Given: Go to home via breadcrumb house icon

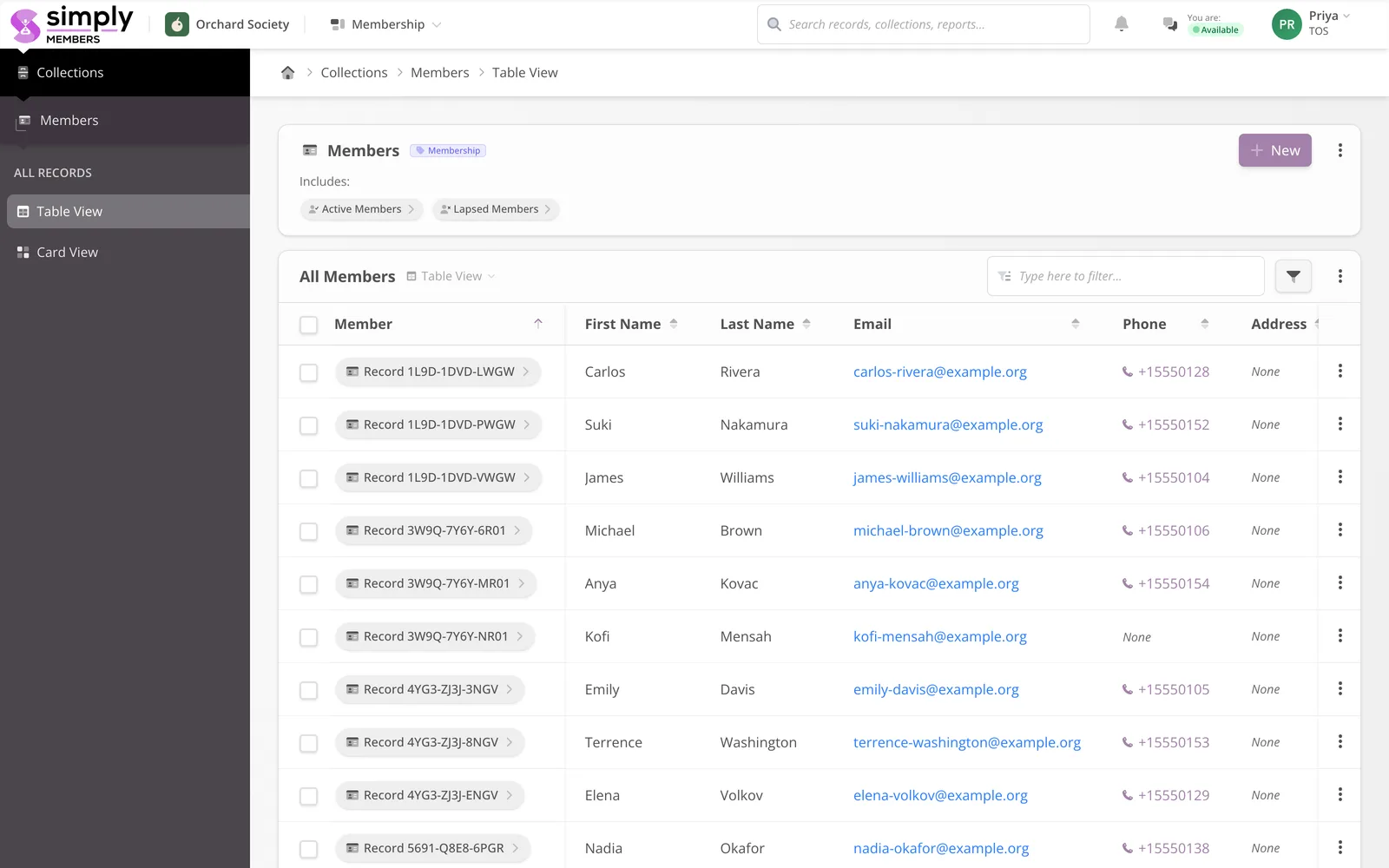Looking at the screenshot, I should click(x=287, y=73).
